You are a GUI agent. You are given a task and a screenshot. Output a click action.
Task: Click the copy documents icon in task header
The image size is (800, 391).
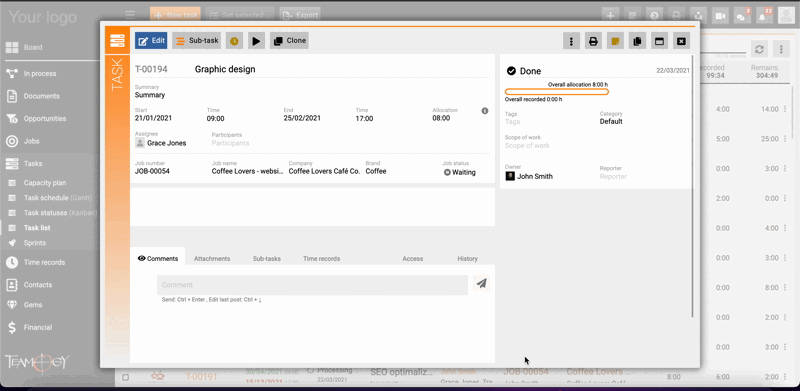637,41
